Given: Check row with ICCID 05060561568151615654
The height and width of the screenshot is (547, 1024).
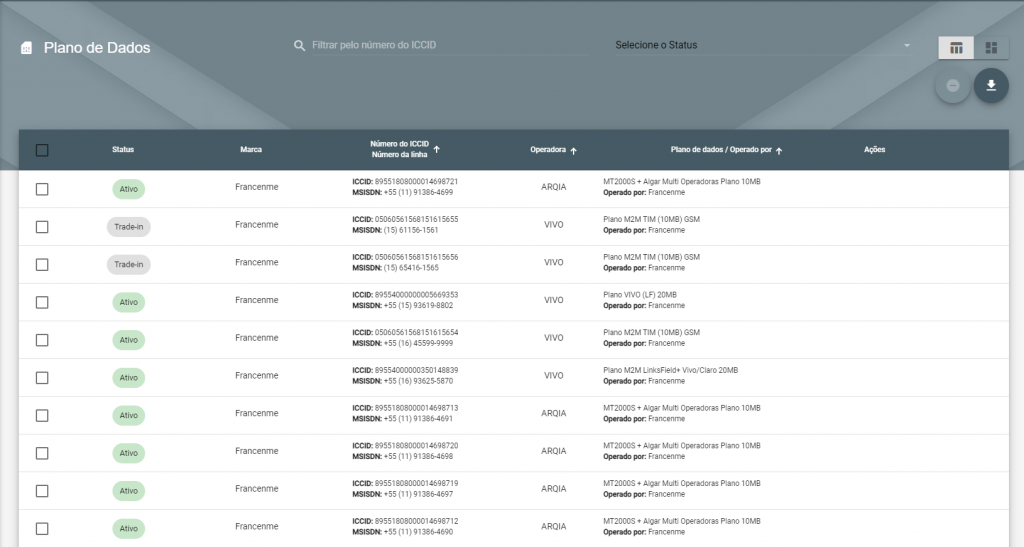Looking at the screenshot, I should (42, 340).
